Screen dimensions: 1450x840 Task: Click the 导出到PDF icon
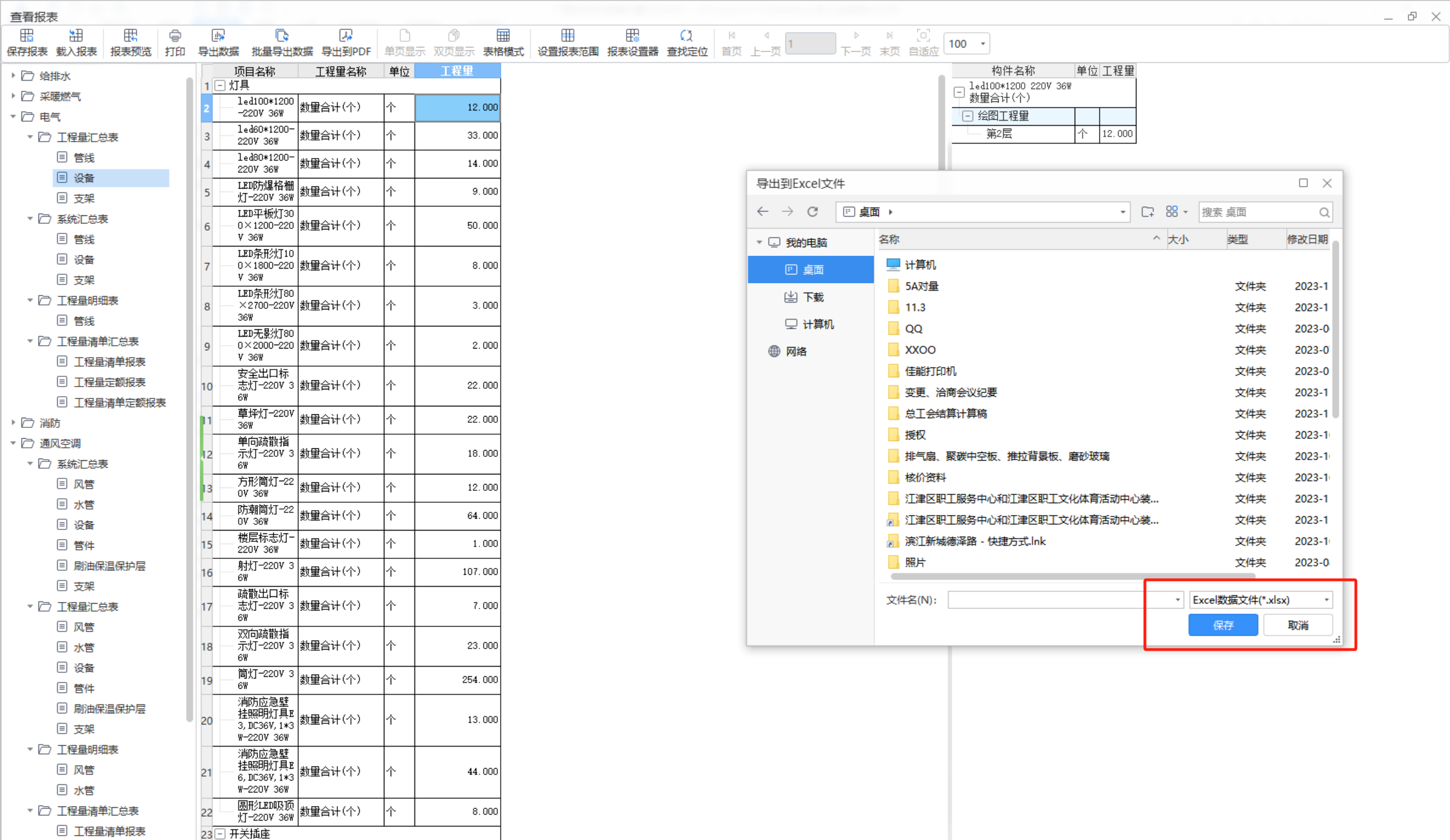tap(346, 43)
